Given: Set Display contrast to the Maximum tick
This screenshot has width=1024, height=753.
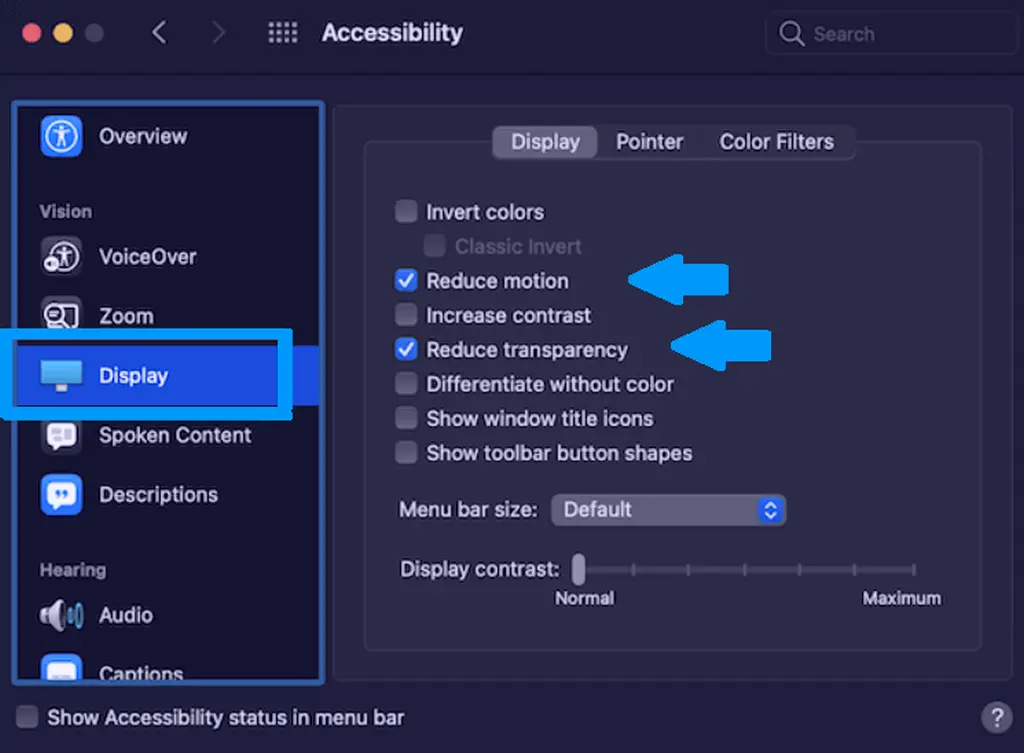Looking at the screenshot, I should point(913,569).
